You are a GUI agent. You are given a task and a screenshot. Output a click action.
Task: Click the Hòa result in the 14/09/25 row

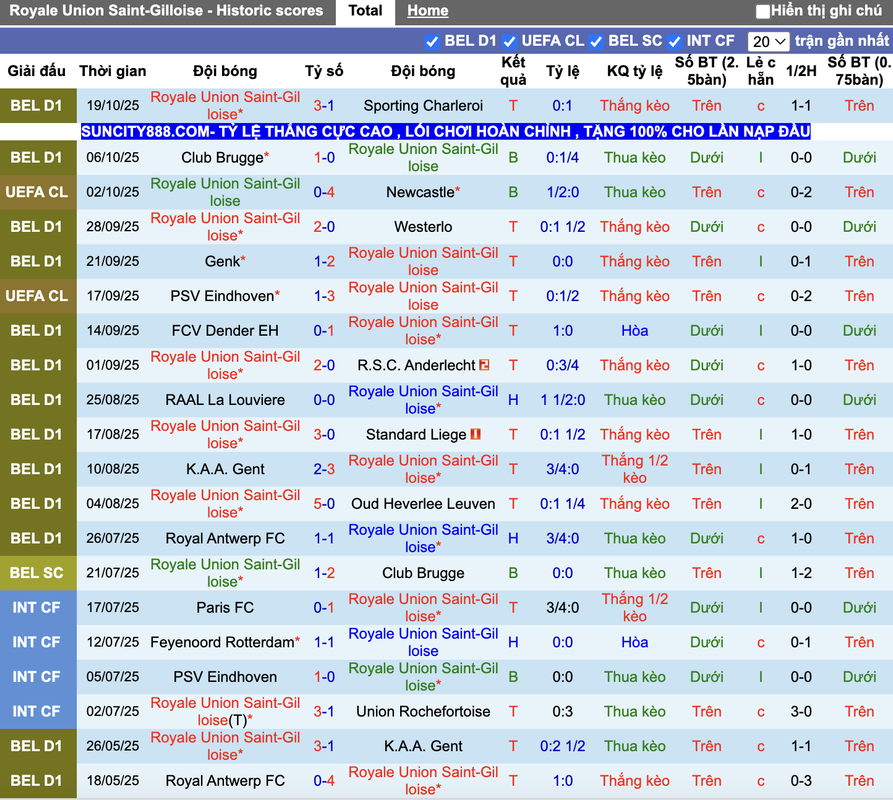click(634, 331)
